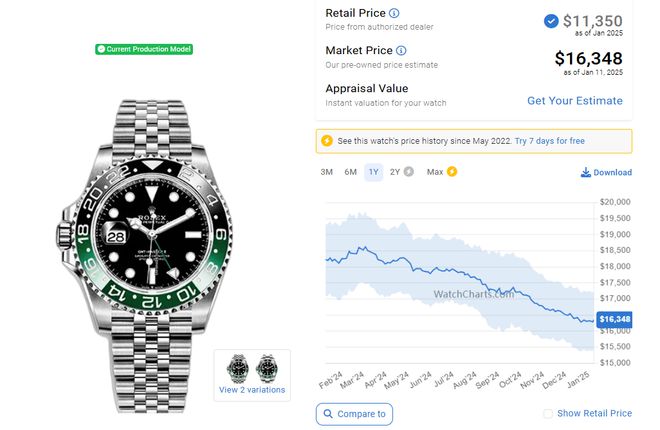Click View 2 variations link

pyautogui.click(x=252, y=390)
